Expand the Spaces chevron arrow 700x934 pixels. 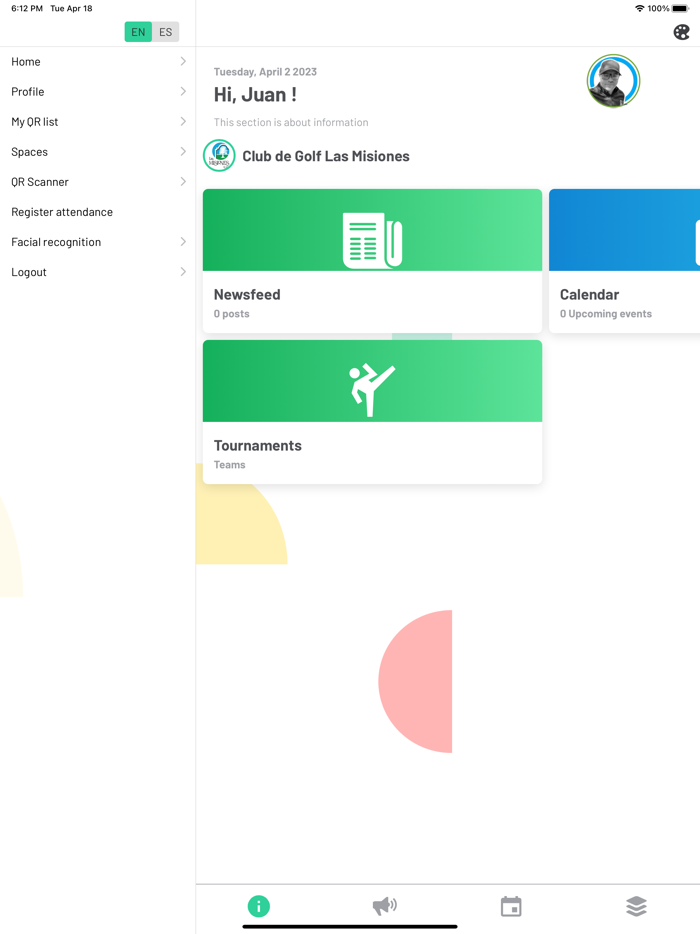(183, 151)
